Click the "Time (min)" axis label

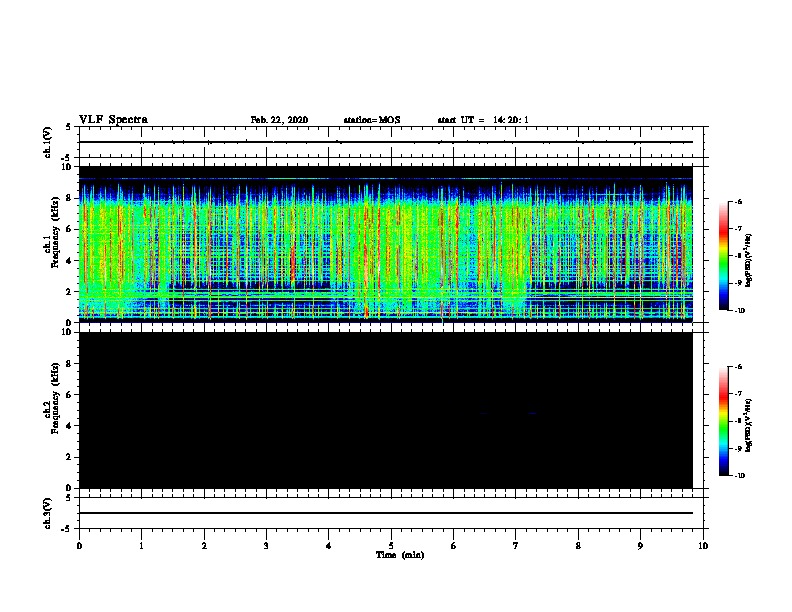pyautogui.click(x=400, y=555)
